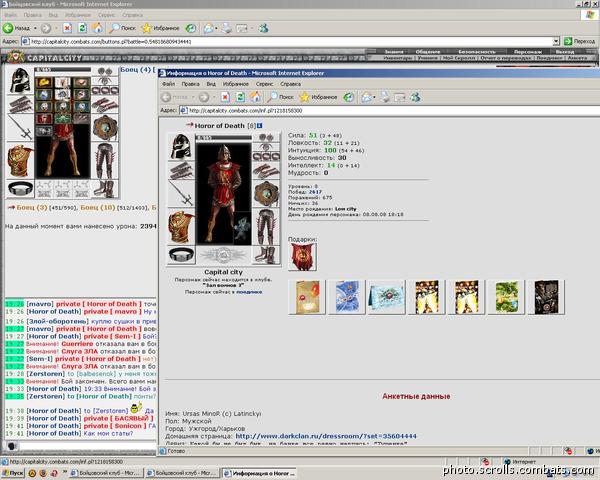Click helmet slot in Horor of Death profile
The width and height of the screenshot is (600, 480).
point(181,145)
